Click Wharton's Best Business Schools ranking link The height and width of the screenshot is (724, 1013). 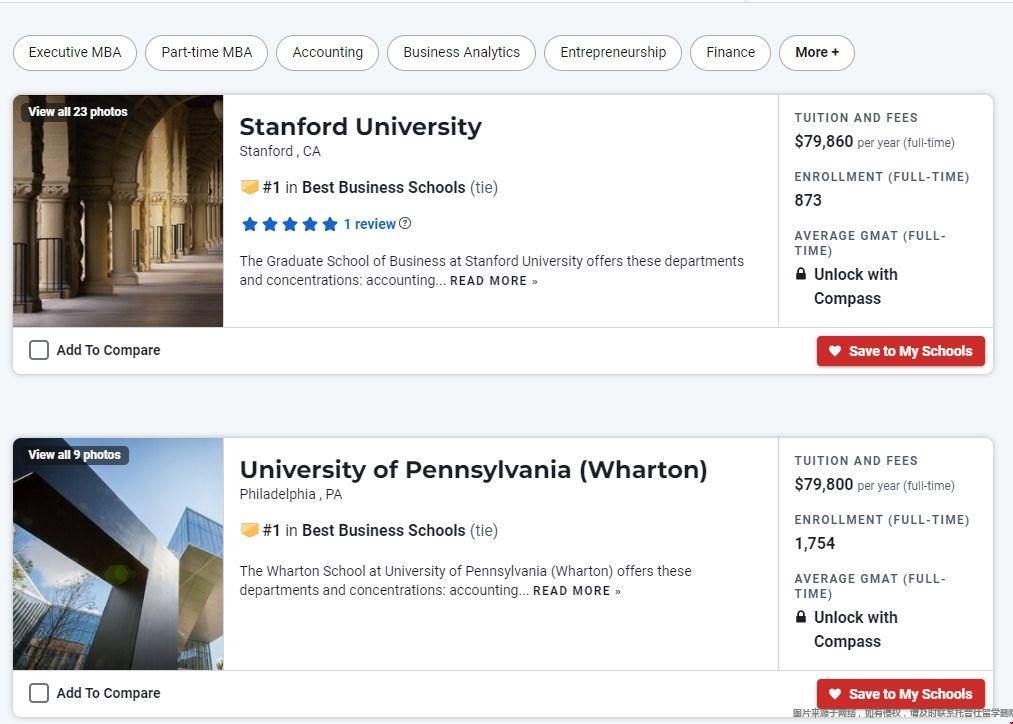[x=384, y=530]
